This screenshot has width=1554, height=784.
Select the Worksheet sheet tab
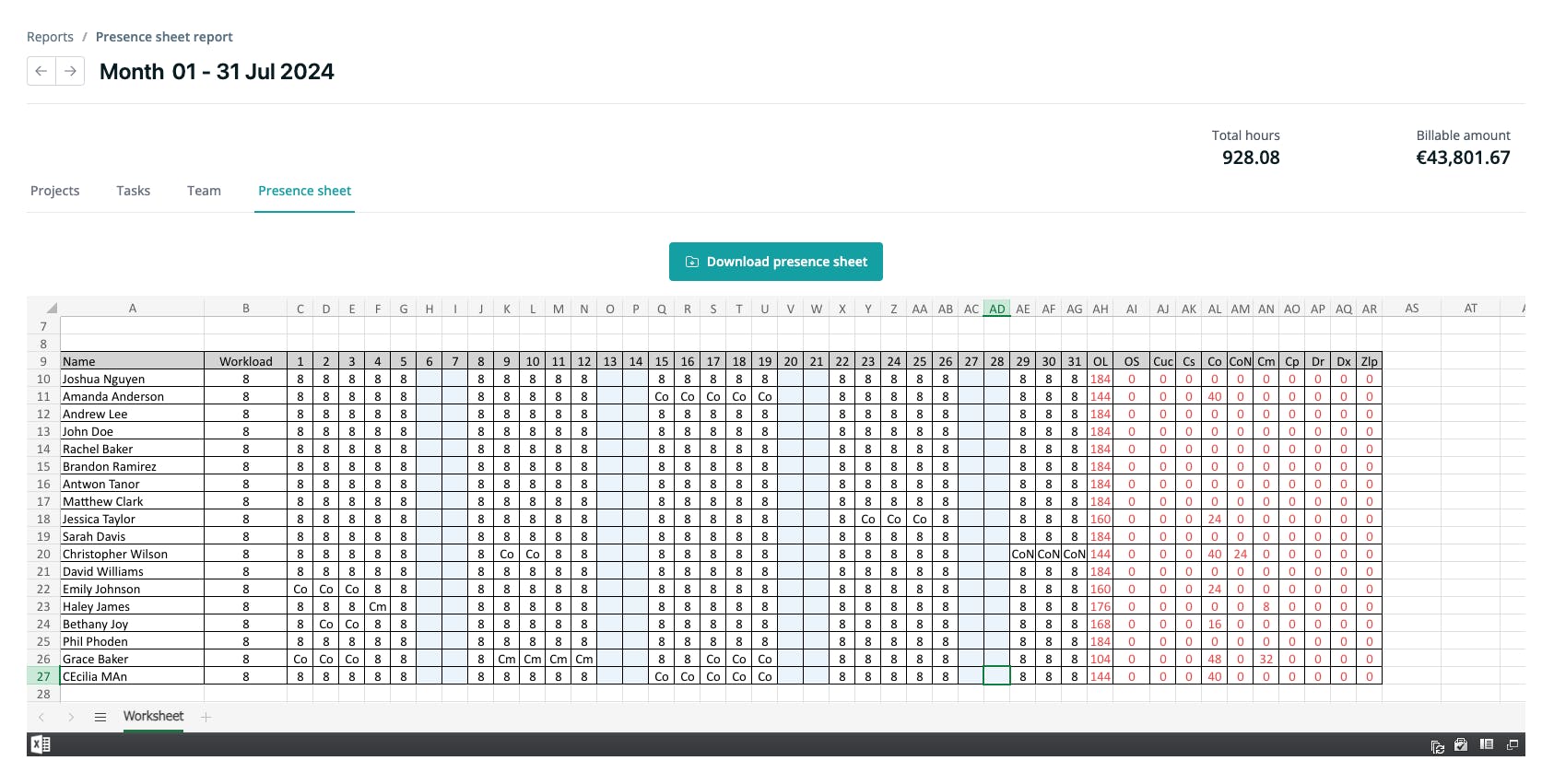[x=153, y=717]
